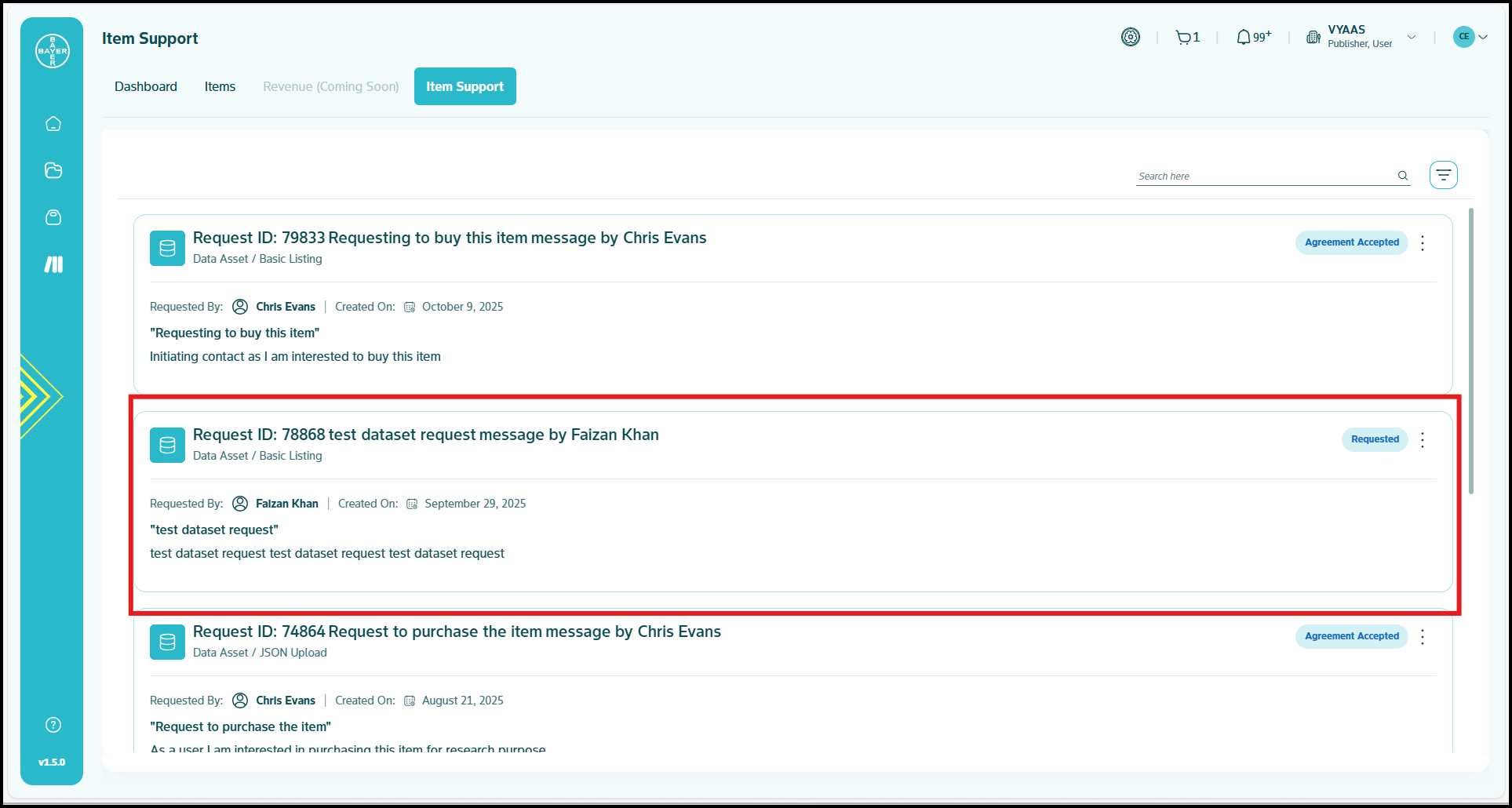Open the folders icon in sidebar
Screen dimensions: 1512x808
point(53,170)
